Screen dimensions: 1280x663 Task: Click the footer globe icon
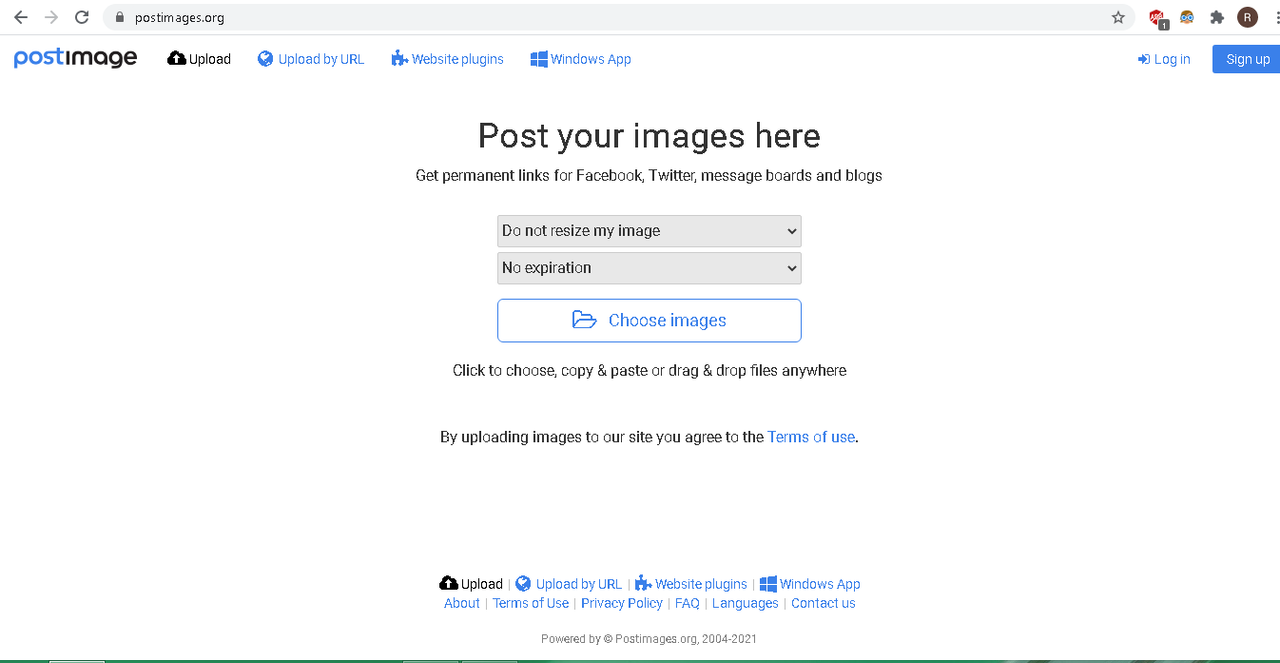click(x=523, y=583)
